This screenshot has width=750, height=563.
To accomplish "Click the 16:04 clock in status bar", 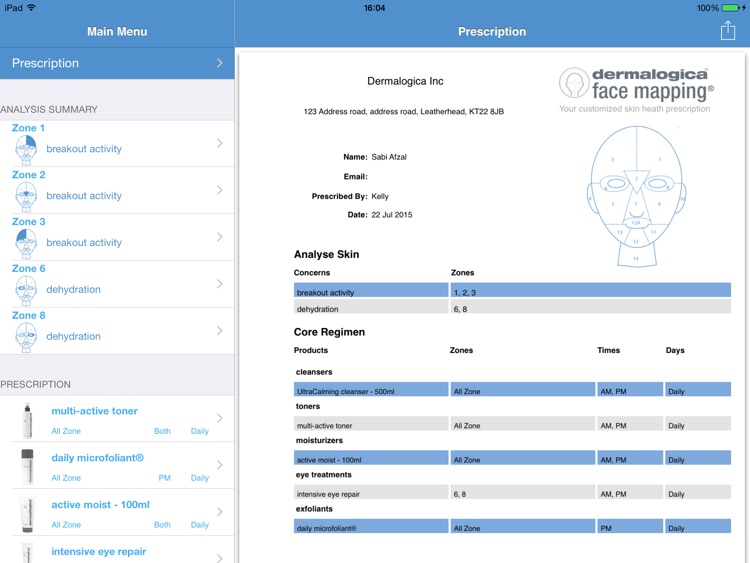I will (x=374, y=8).
